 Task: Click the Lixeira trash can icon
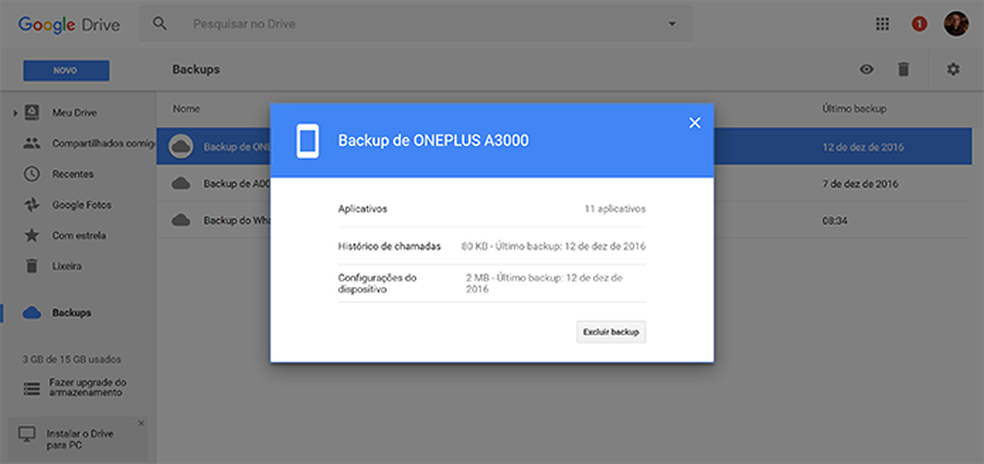(x=31, y=266)
